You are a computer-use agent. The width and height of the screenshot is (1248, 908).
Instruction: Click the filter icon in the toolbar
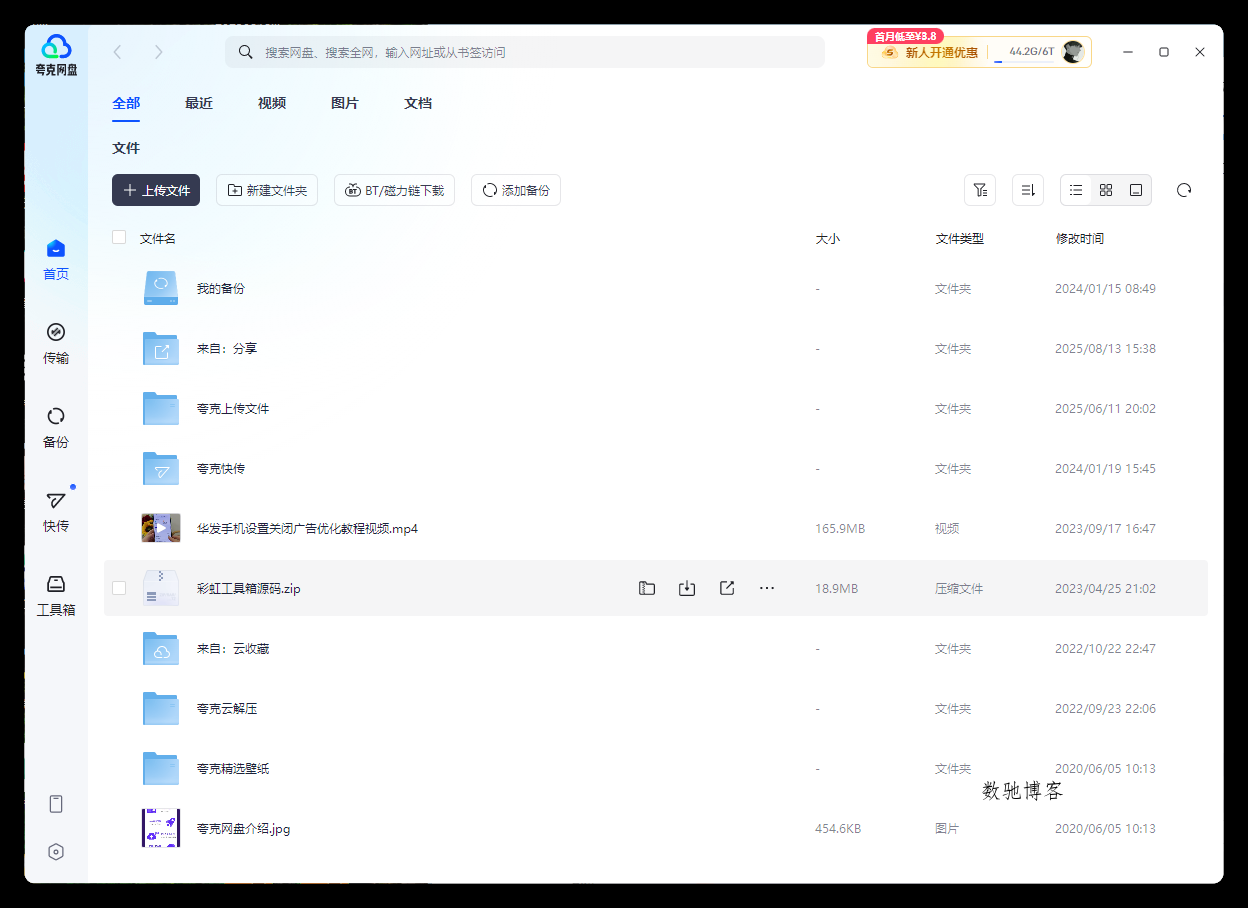pyautogui.click(x=980, y=190)
